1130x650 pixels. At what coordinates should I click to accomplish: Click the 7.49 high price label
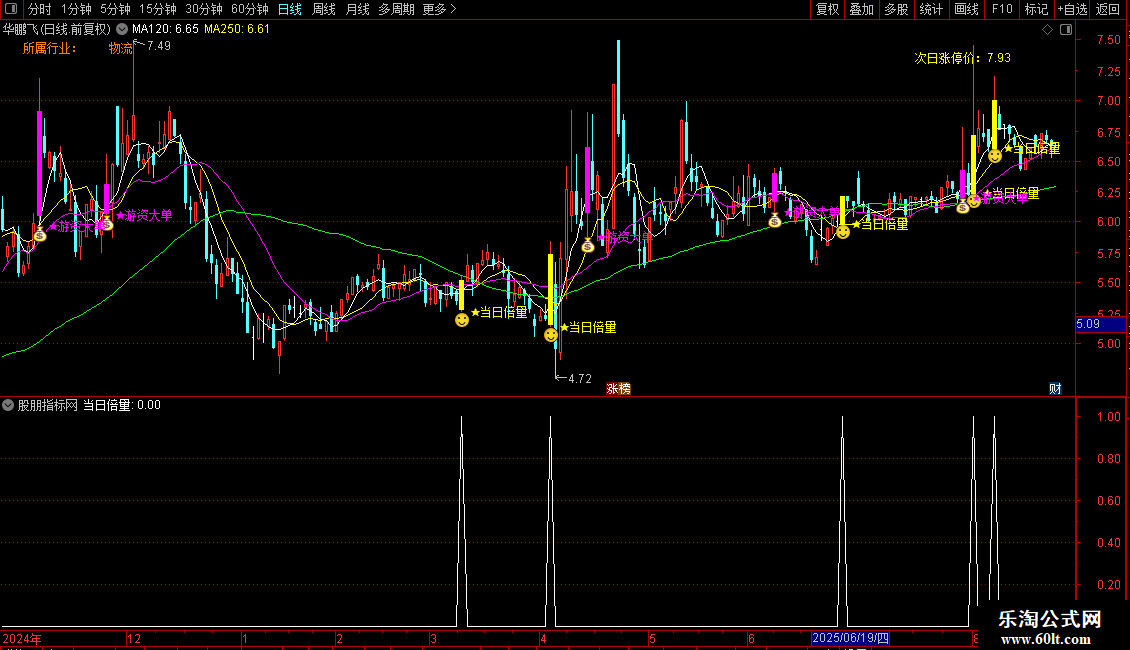coord(159,45)
